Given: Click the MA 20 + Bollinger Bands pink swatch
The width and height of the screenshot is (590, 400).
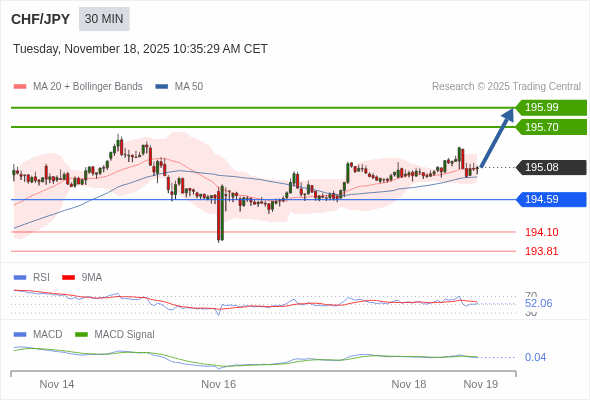Looking at the screenshot, I should point(20,87).
